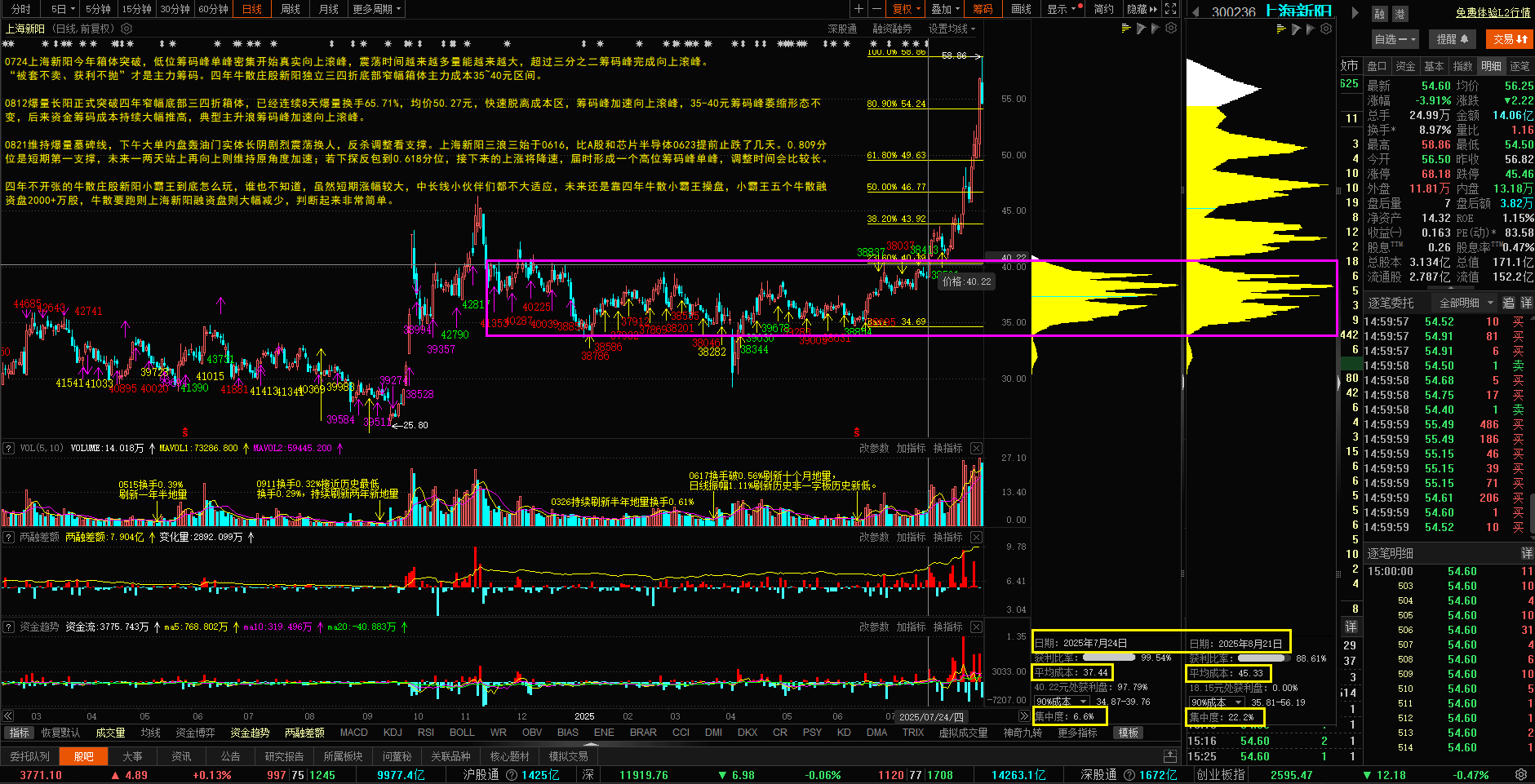Enter fullscreen with the expand icon
The height and width of the screenshot is (784, 1535).
coord(1170,9)
